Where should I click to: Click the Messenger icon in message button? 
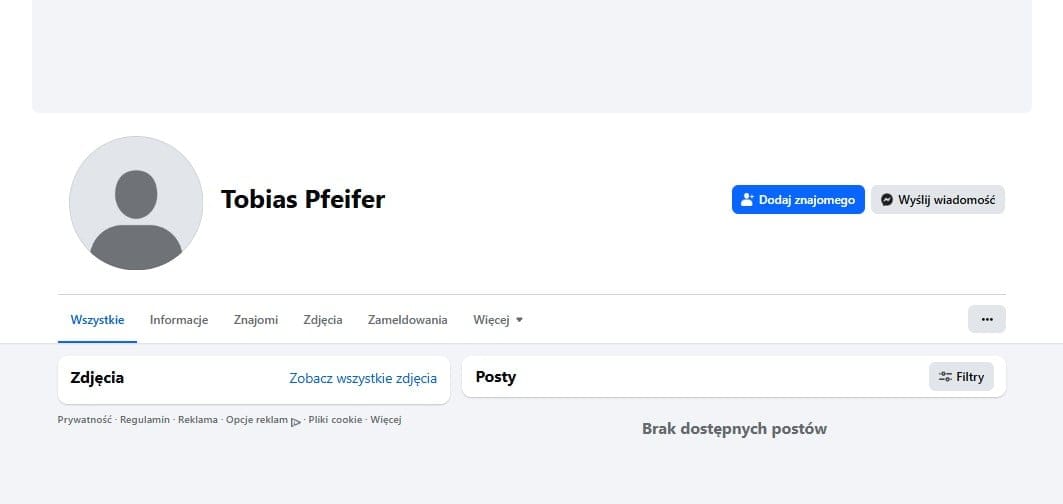[886, 200]
